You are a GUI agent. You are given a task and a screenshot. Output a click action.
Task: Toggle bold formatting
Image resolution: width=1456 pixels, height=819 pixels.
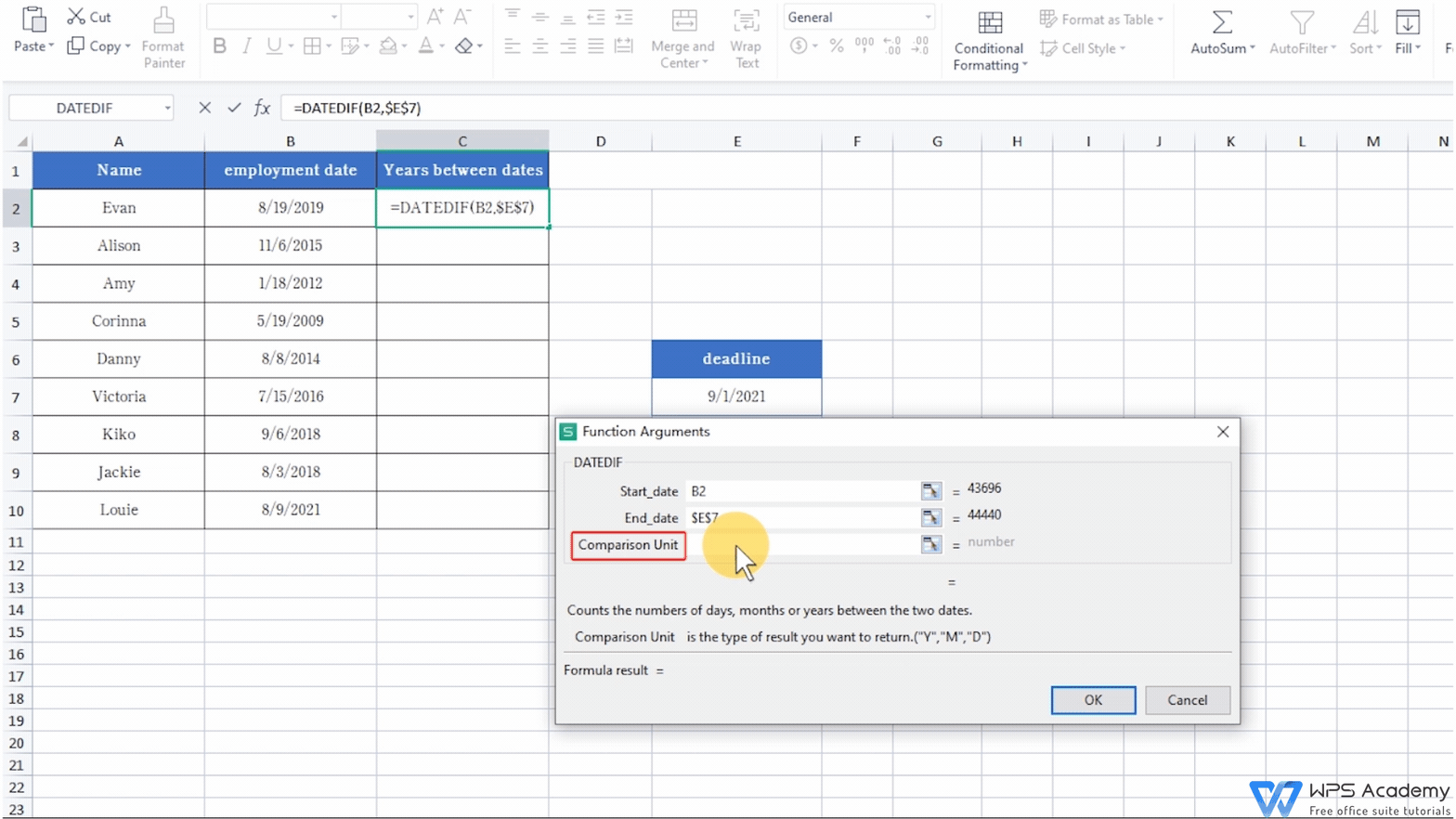pos(219,45)
